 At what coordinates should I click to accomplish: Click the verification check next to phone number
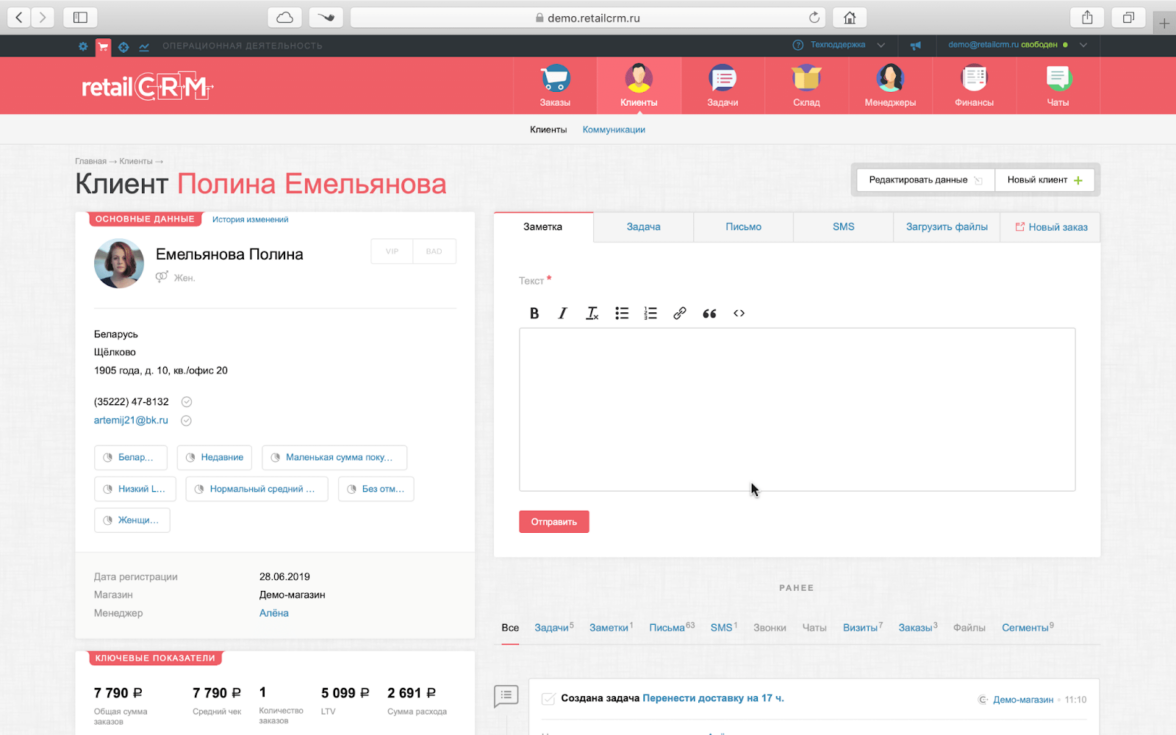(187, 402)
